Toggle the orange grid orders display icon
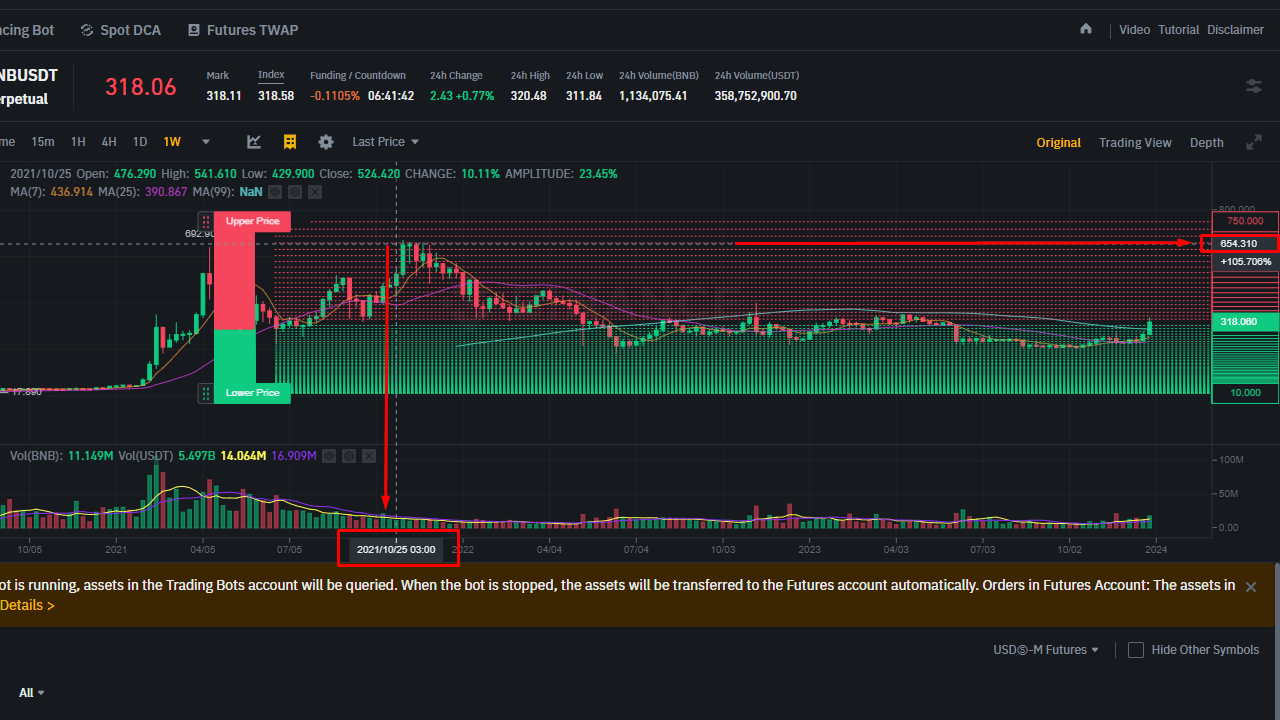 point(290,142)
